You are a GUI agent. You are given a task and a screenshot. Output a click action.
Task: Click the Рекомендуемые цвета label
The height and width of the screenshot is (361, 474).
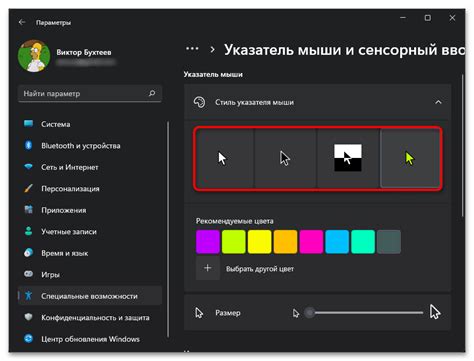[x=235, y=221]
